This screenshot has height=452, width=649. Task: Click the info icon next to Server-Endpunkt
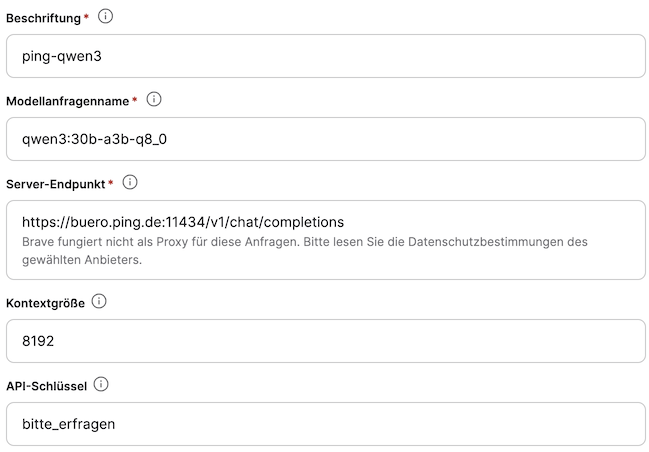(x=130, y=183)
